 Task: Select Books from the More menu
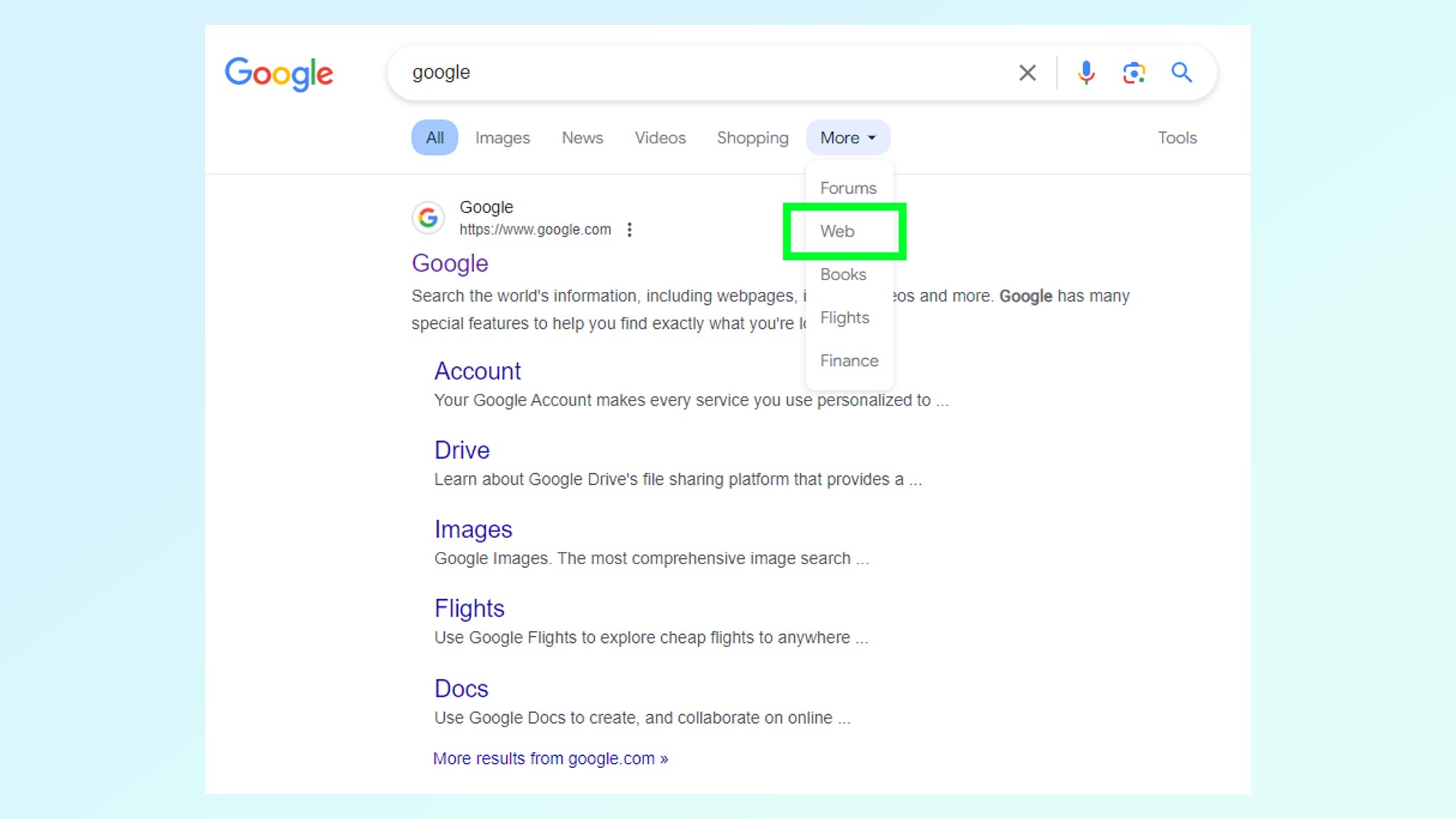[843, 274]
